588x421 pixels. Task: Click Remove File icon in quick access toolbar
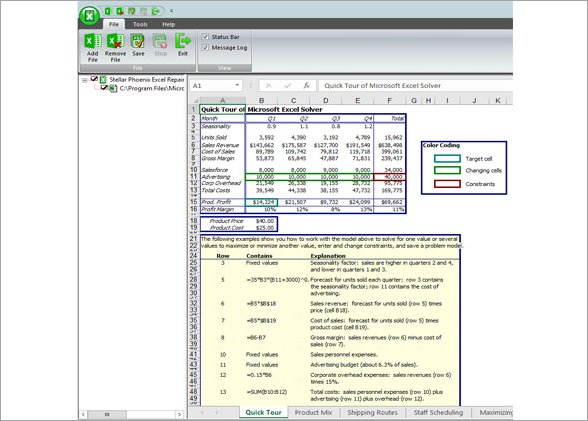pos(120,11)
